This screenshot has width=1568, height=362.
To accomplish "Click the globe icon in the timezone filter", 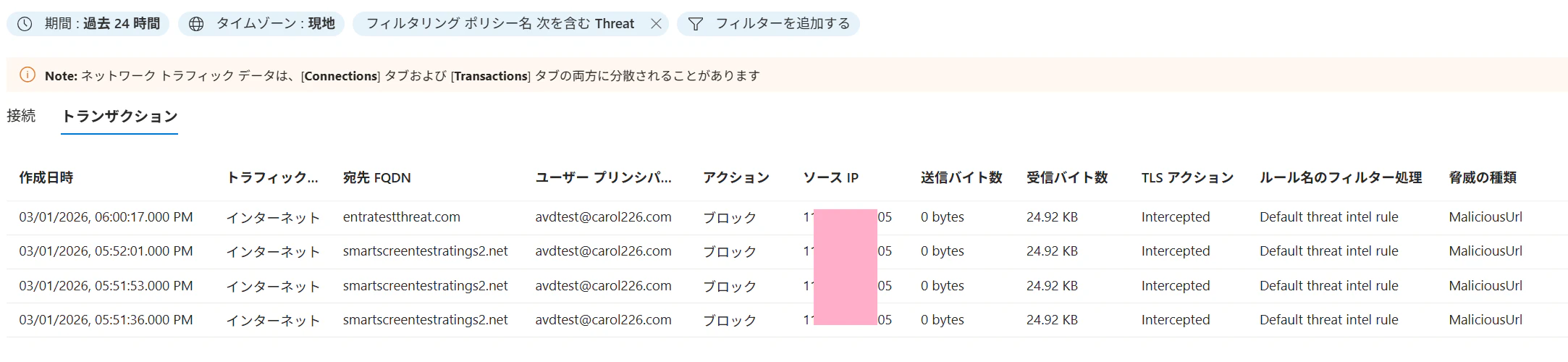I will click(196, 24).
